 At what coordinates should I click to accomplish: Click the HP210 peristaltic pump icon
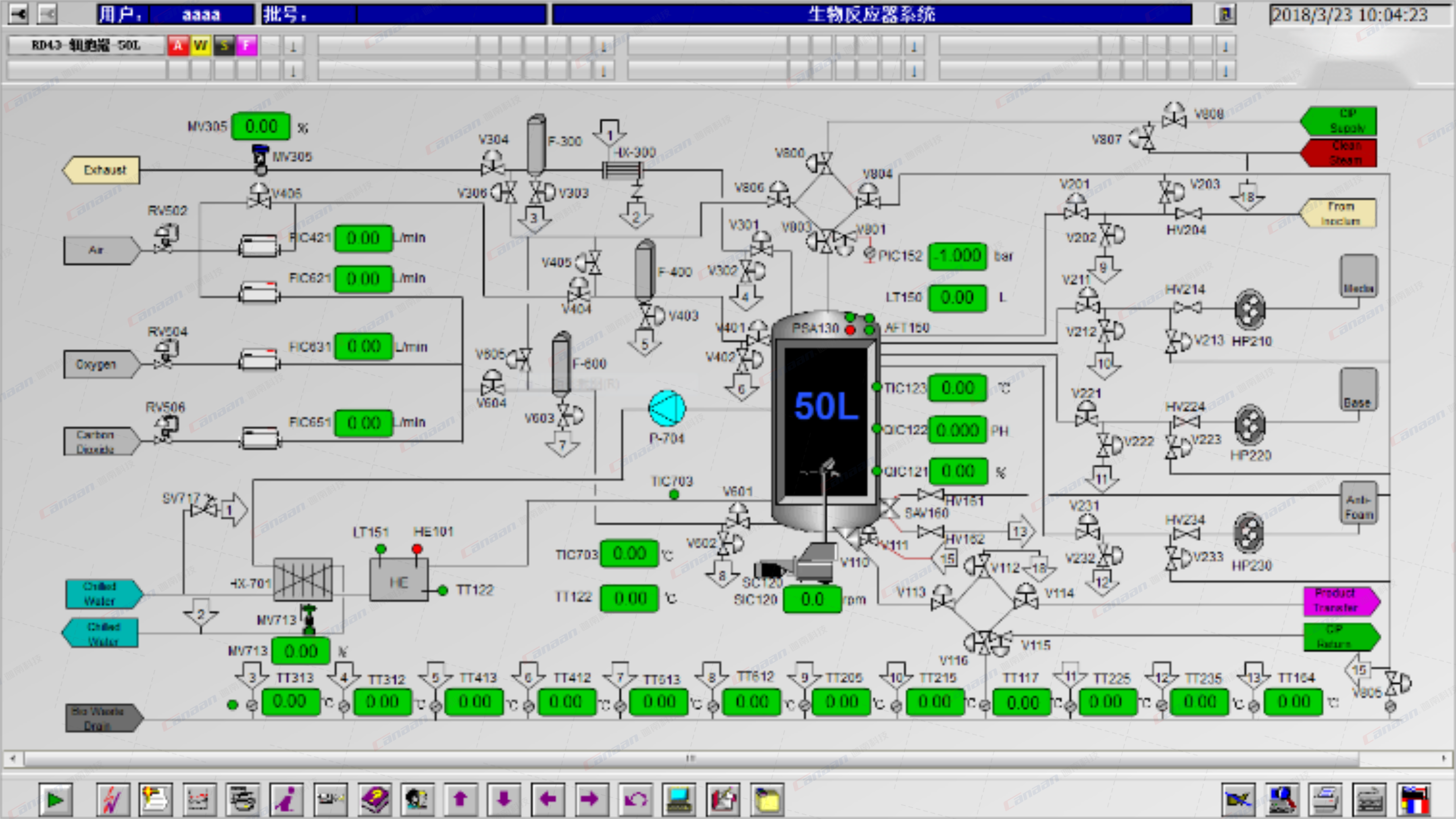(x=1250, y=309)
